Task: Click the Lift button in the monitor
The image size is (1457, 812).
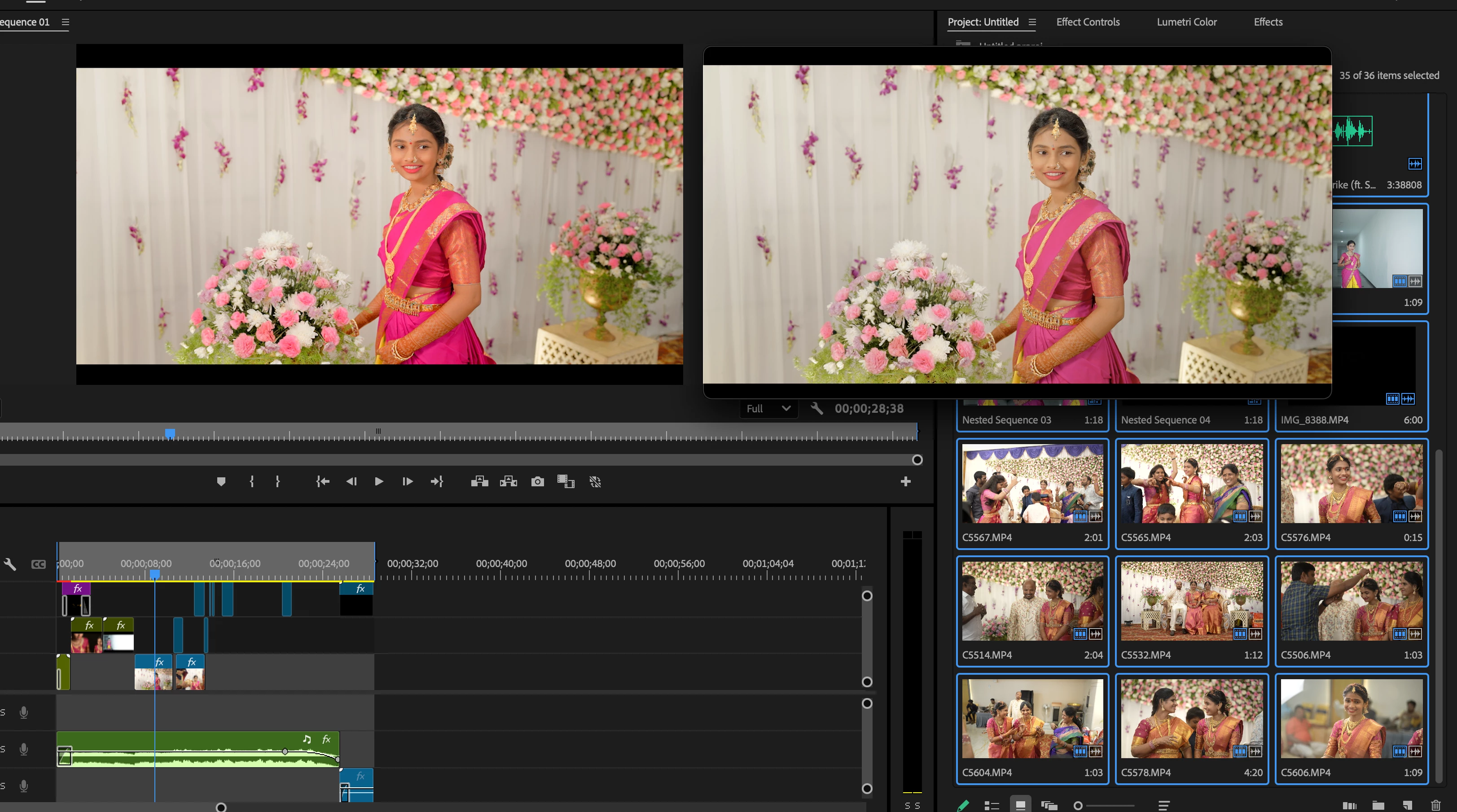Action: coord(479,482)
